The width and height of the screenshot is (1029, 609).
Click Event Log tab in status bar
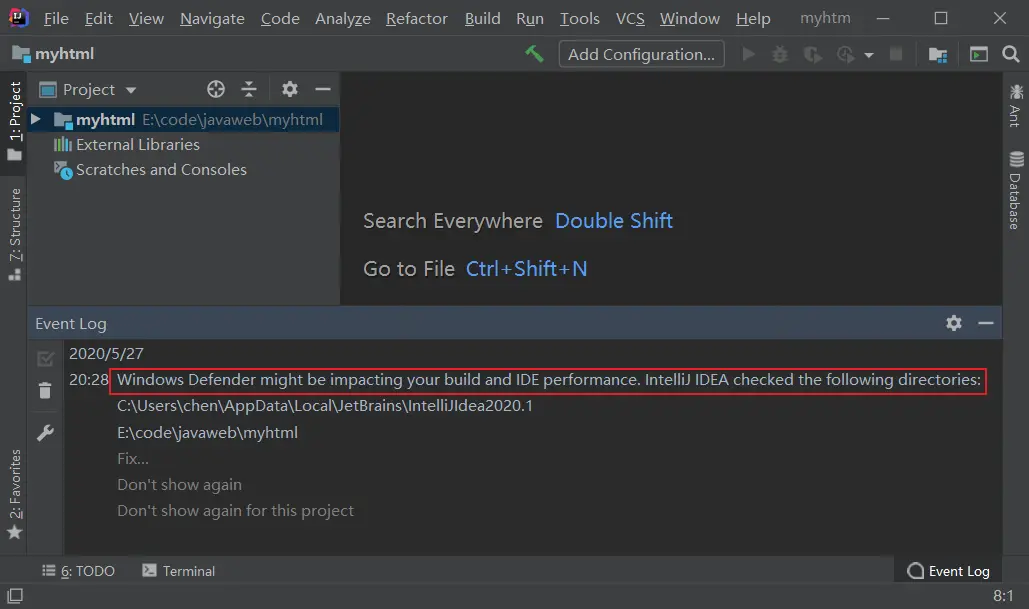(x=948, y=571)
